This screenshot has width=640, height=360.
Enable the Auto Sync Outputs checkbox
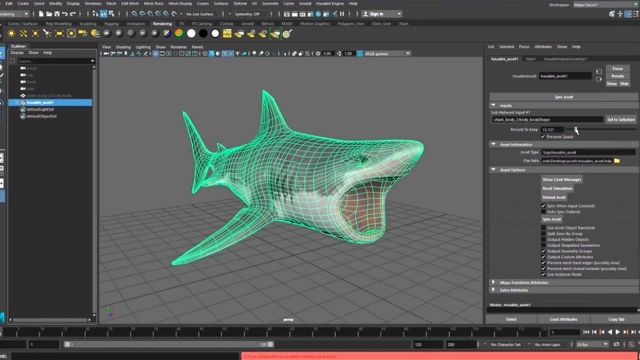tap(543, 212)
